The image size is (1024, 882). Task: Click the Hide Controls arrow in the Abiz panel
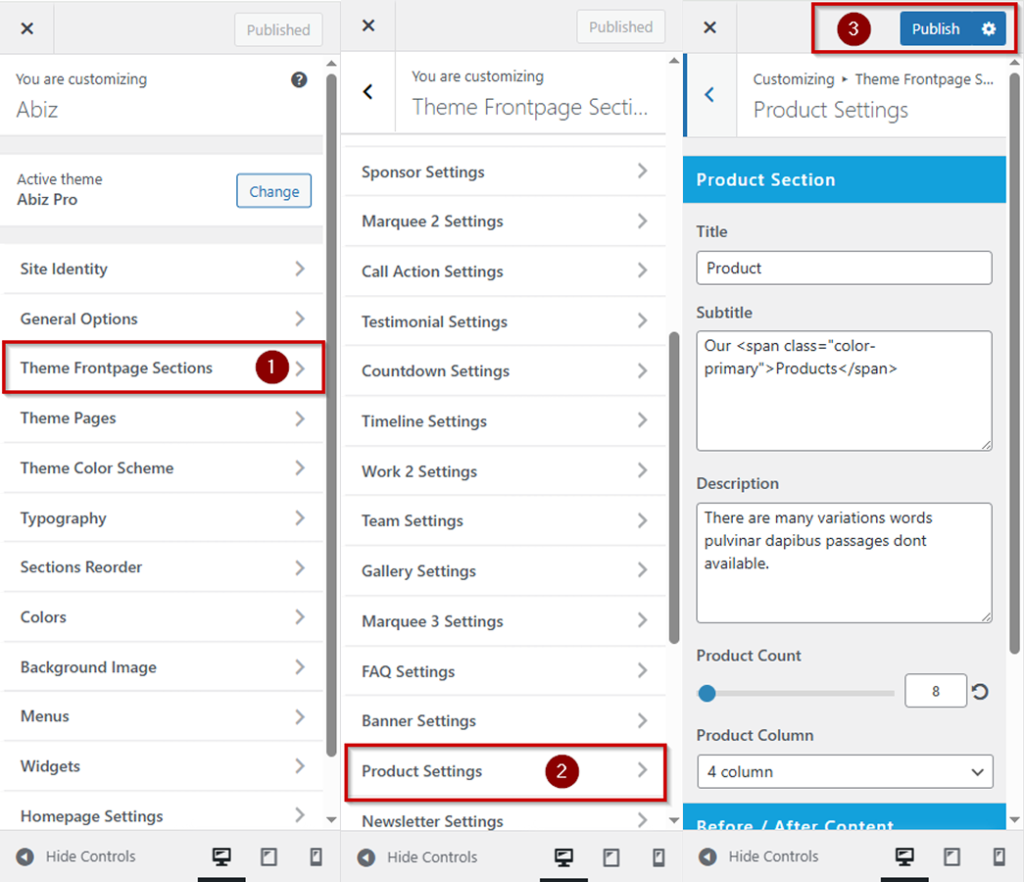[x=25, y=857]
